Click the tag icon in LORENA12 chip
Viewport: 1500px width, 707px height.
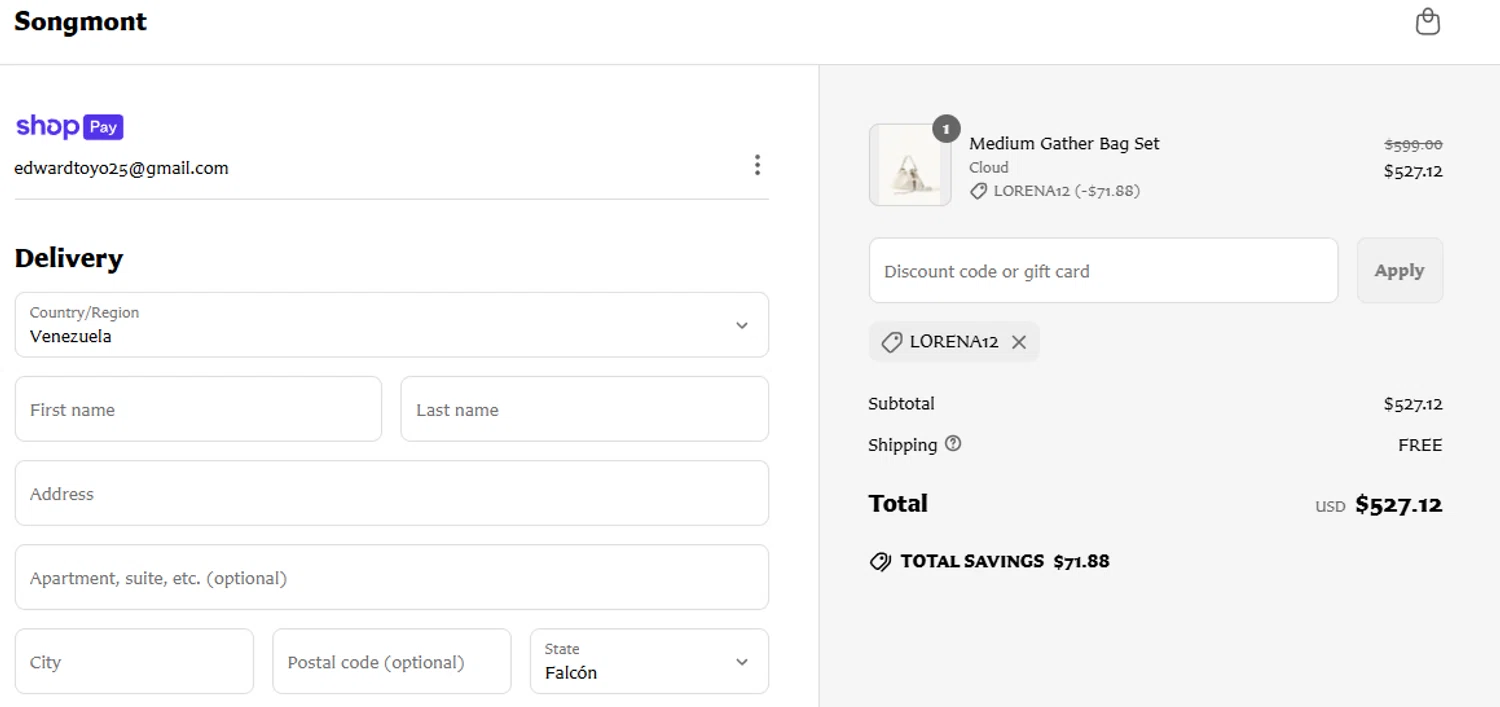pyautogui.click(x=891, y=342)
